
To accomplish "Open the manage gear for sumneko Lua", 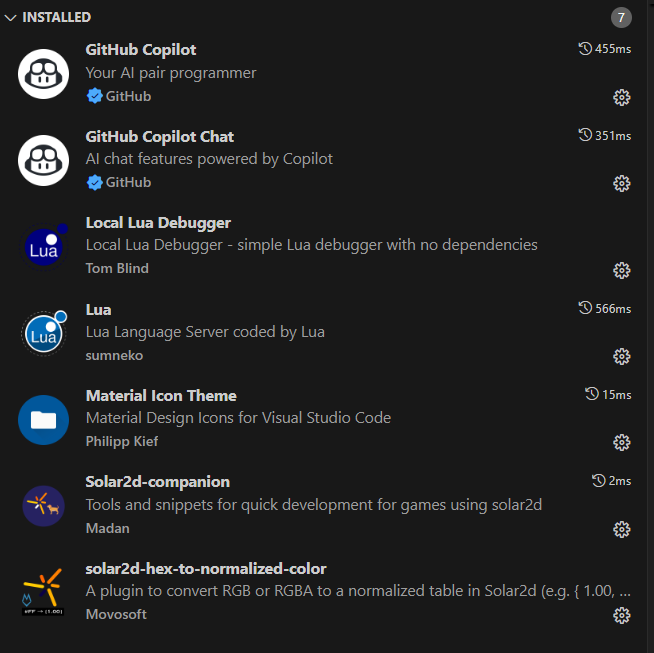I will click(x=621, y=357).
